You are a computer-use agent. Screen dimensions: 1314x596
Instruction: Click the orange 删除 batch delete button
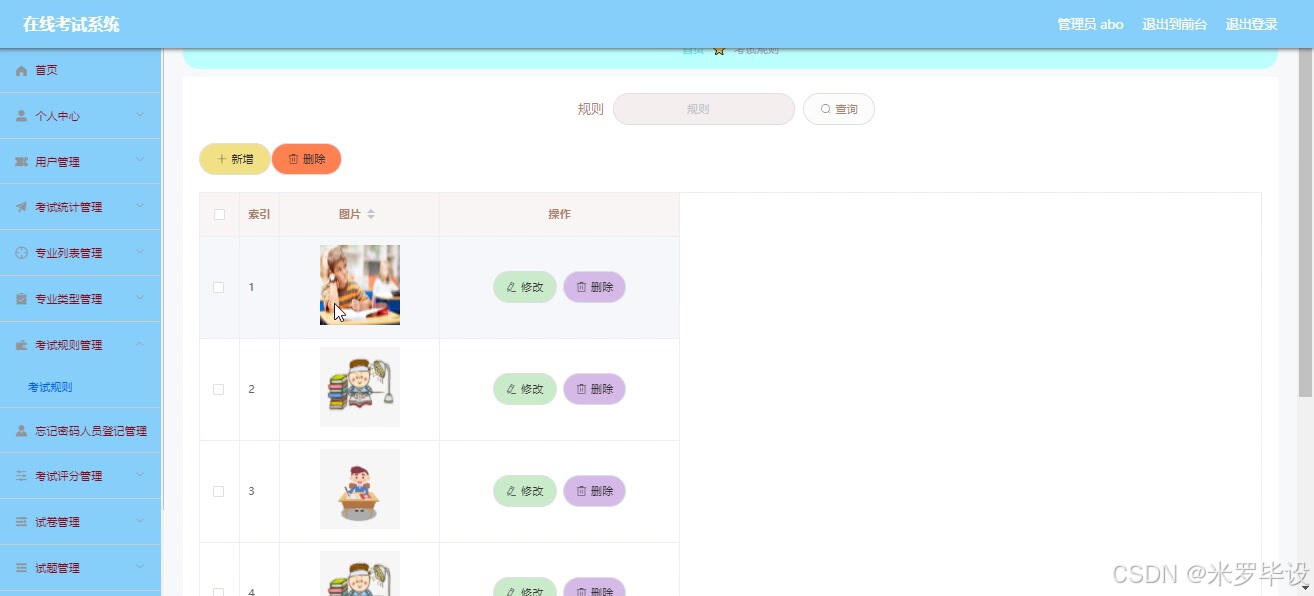point(307,159)
